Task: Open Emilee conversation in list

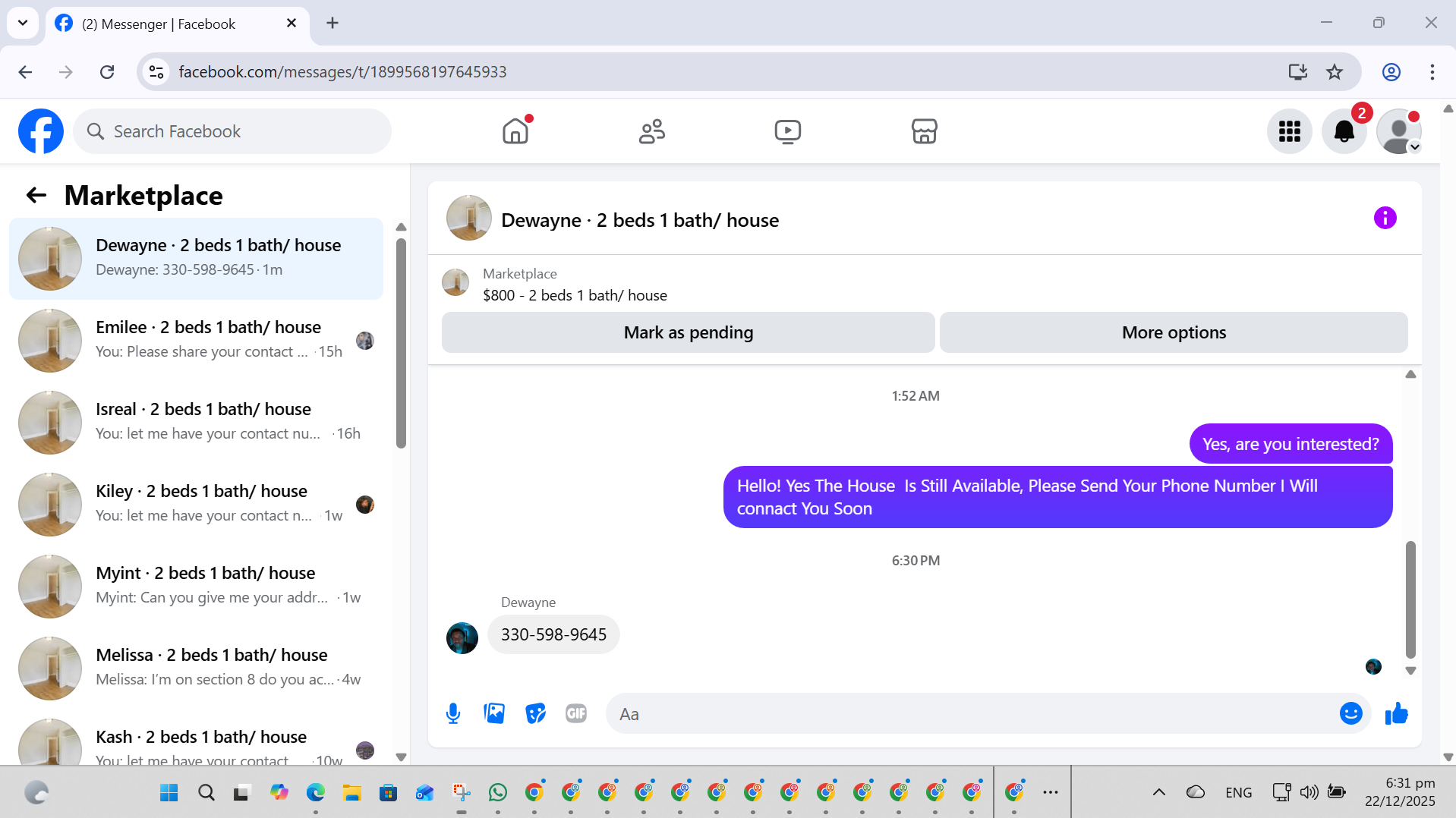Action: (x=196, y=341)
